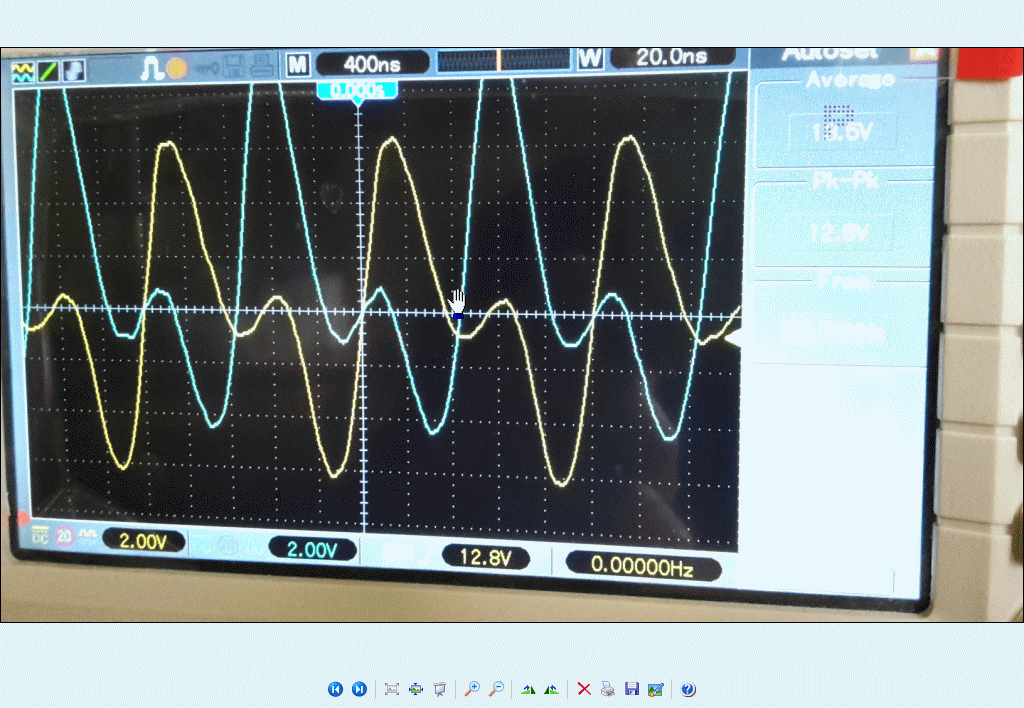The image size is (1024, 708).
Task: Switch to Actual Size view
Action: pyautogui.click(x=416, y=689)
